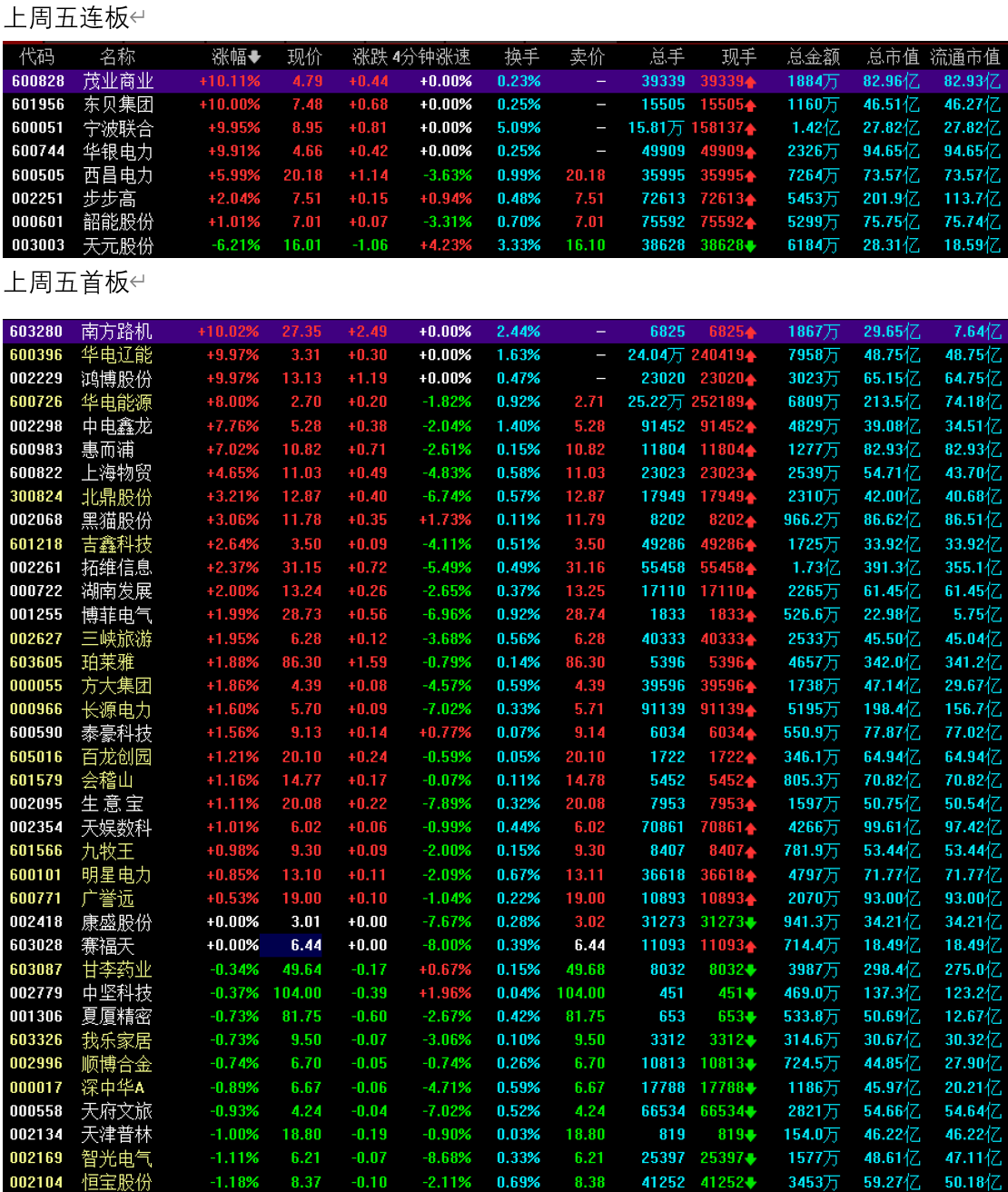The width and height of the screenshot is (1008, 1192).
Task: Select stock name 夏厦精密
Action: click(117, 1017)
